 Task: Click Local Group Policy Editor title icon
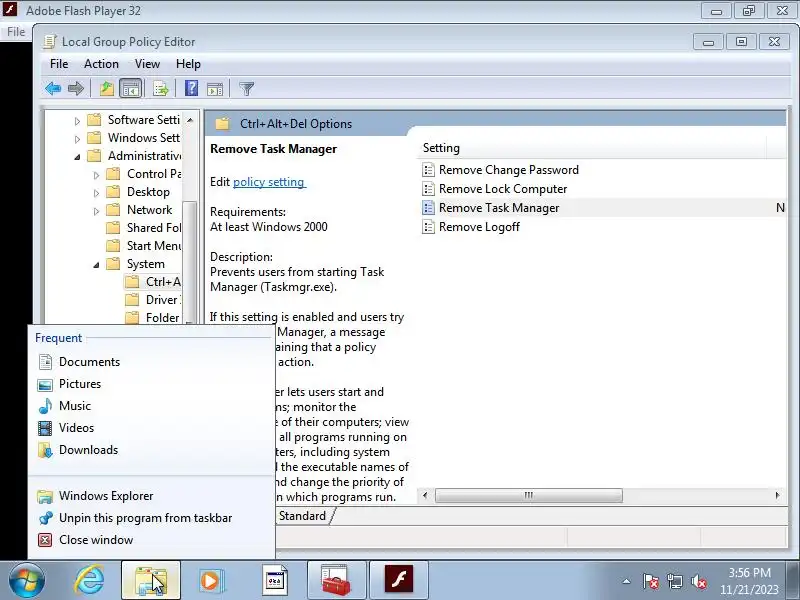click(50, 42)
